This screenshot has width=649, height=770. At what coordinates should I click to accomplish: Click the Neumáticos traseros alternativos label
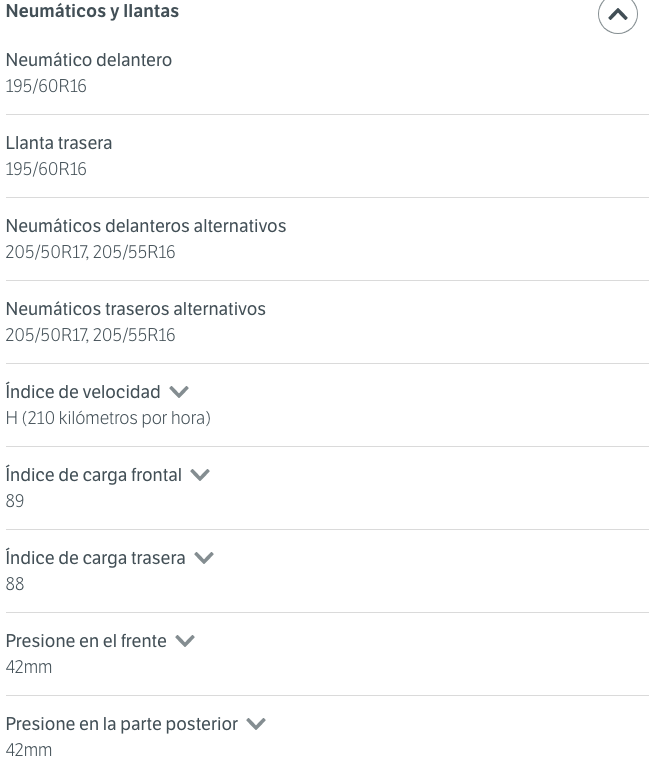click(135, 309)
